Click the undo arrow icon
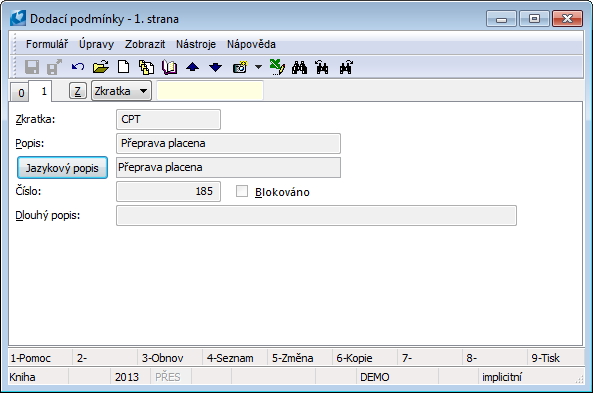Viewport: 593px width, 393px height. 78,67
